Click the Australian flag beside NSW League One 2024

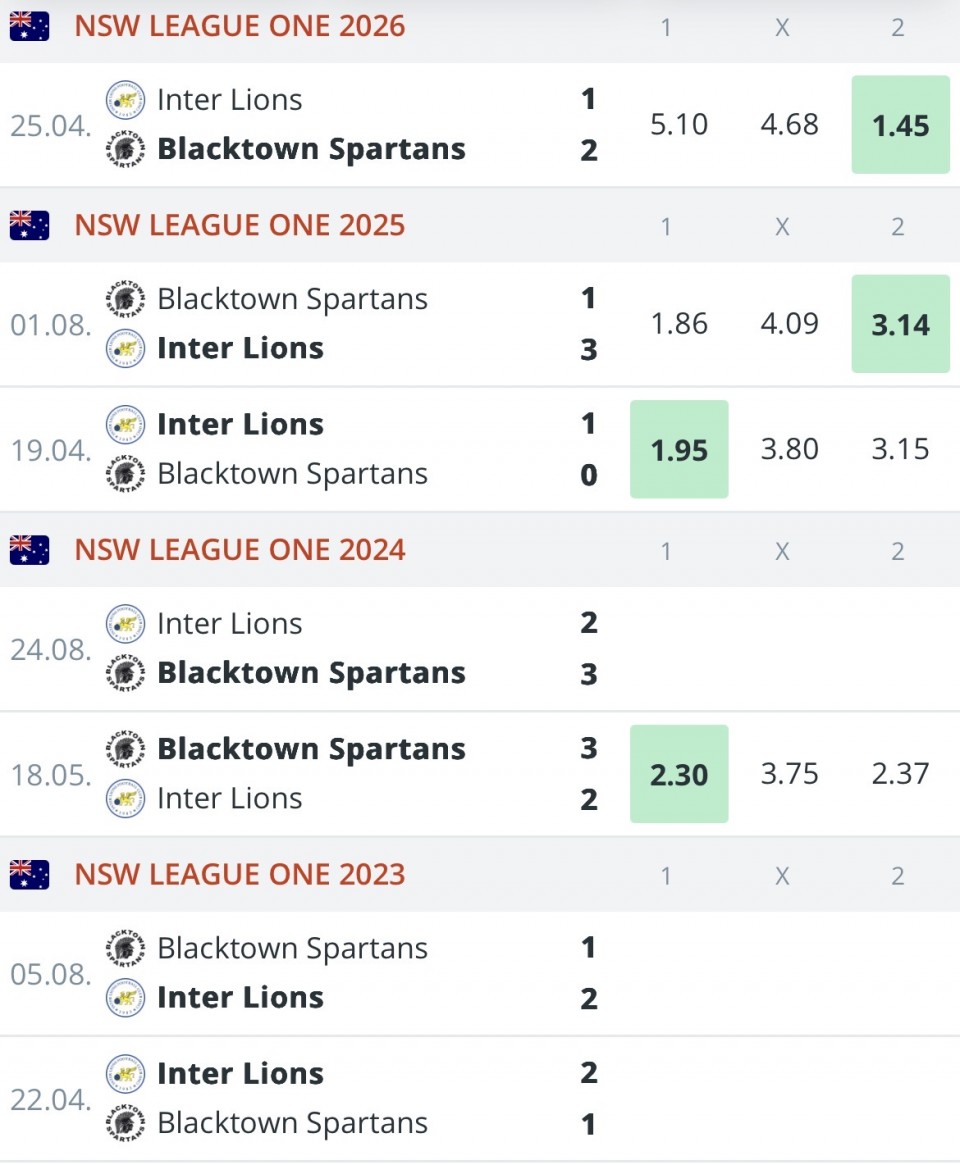point(30,551)
